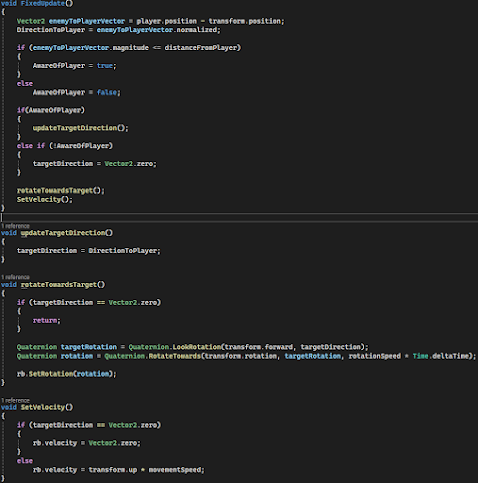Click 'rotationSpeed' in RotateTowards arguments
478x483 pixels.
375,356
